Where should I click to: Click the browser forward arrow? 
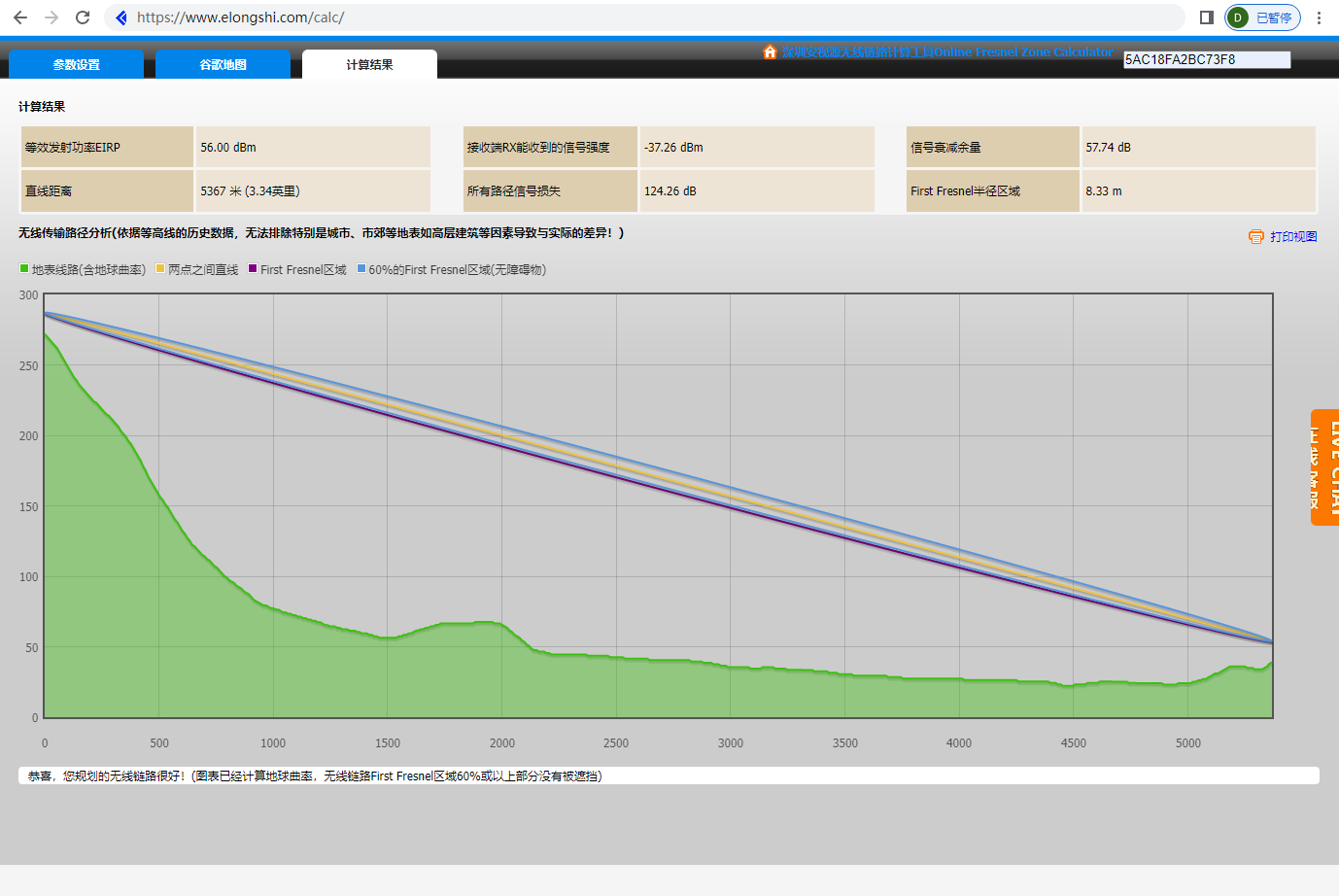[x=51, y=17]
